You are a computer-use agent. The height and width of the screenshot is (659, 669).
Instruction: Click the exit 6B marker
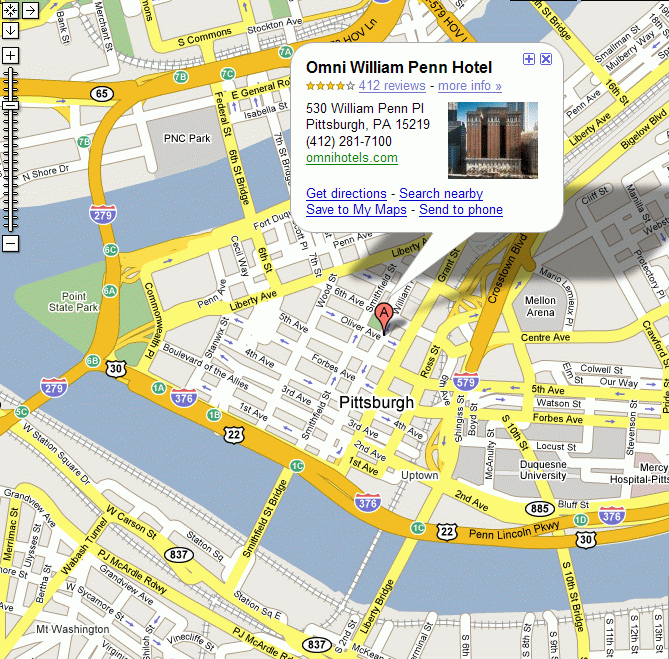[x=93, y=360]
